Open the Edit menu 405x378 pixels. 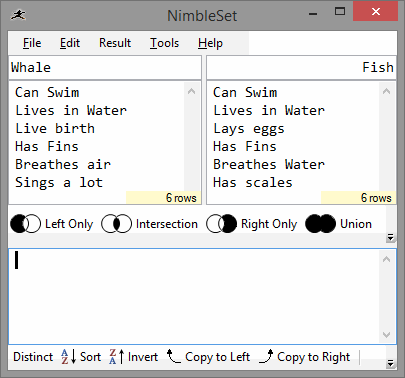click(70, 43)
